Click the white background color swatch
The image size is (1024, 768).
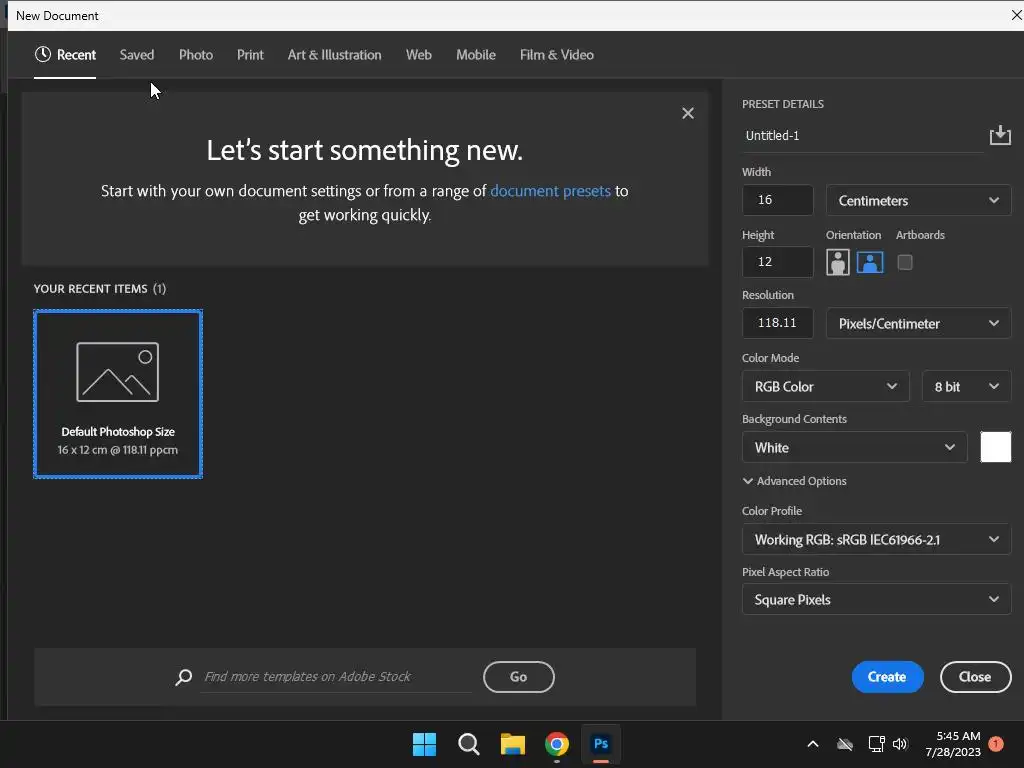click(x=995, y=447)
